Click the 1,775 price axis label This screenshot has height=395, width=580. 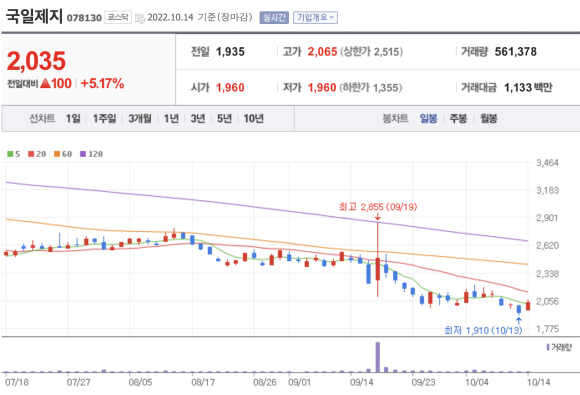(x=547, y=329)
